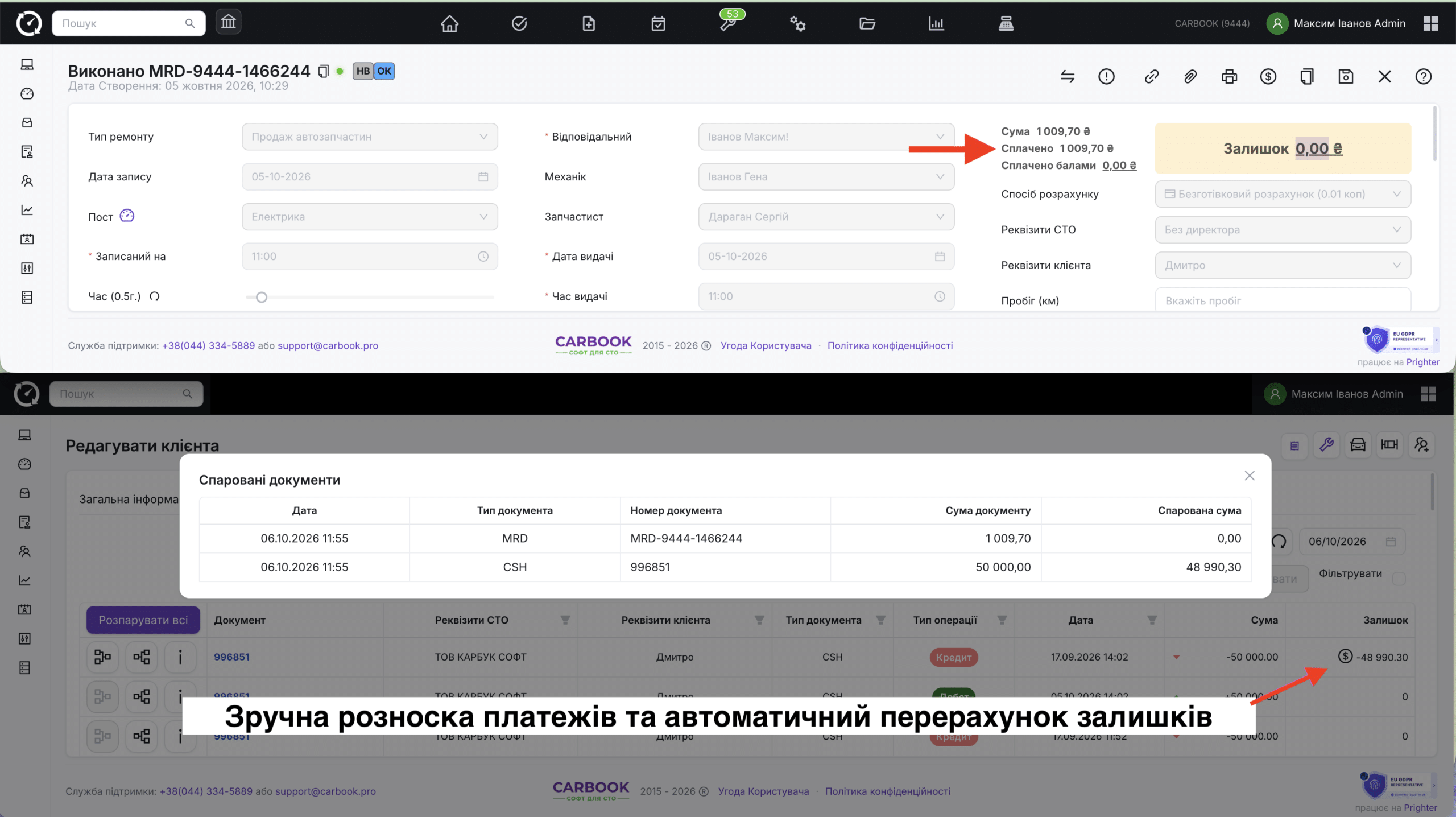1456x817 pixels.
Task: Open the home page icon in top navigation
Action: [449, 23]
